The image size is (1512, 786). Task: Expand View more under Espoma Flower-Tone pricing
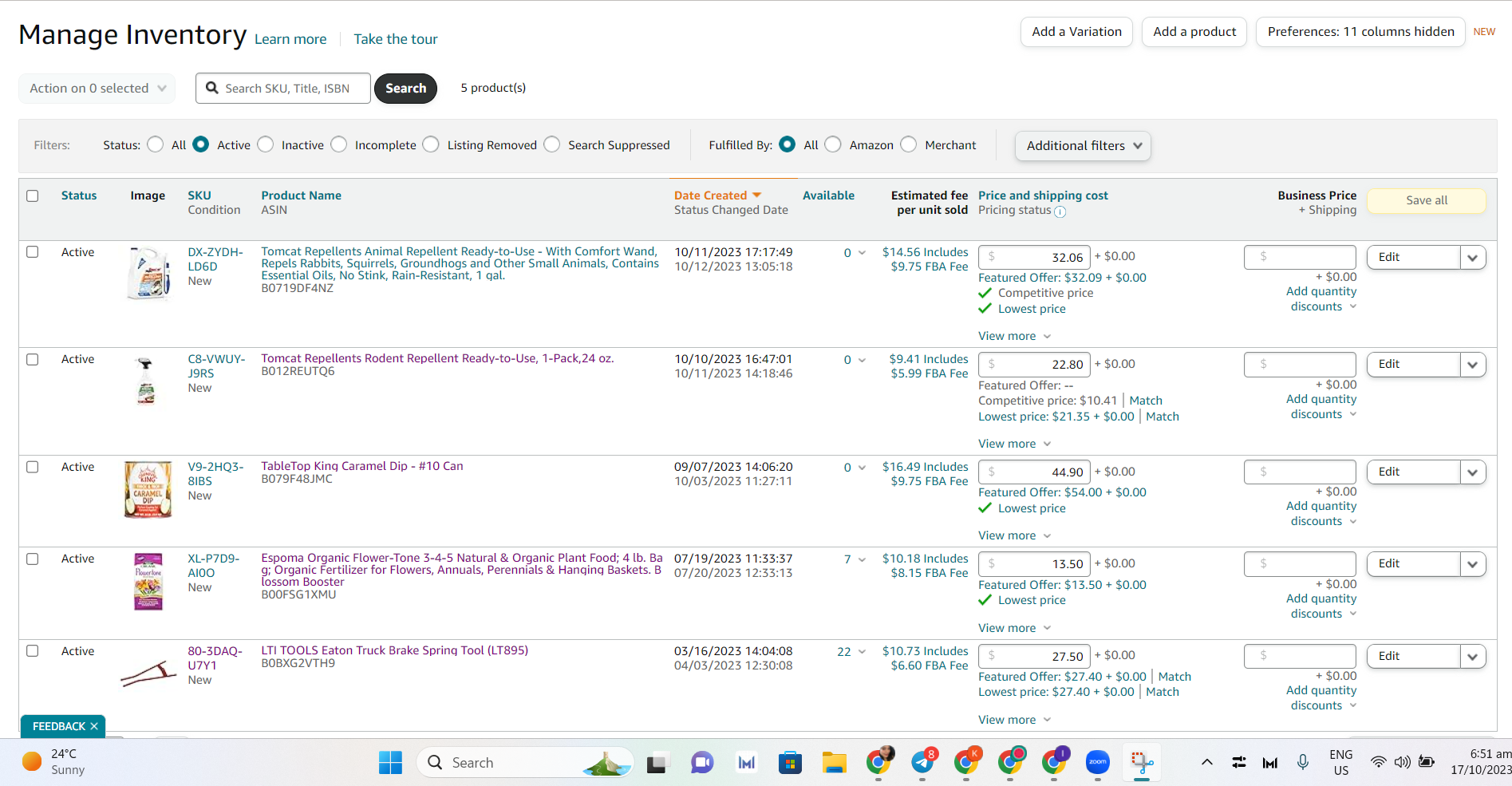coord(1014,628)
